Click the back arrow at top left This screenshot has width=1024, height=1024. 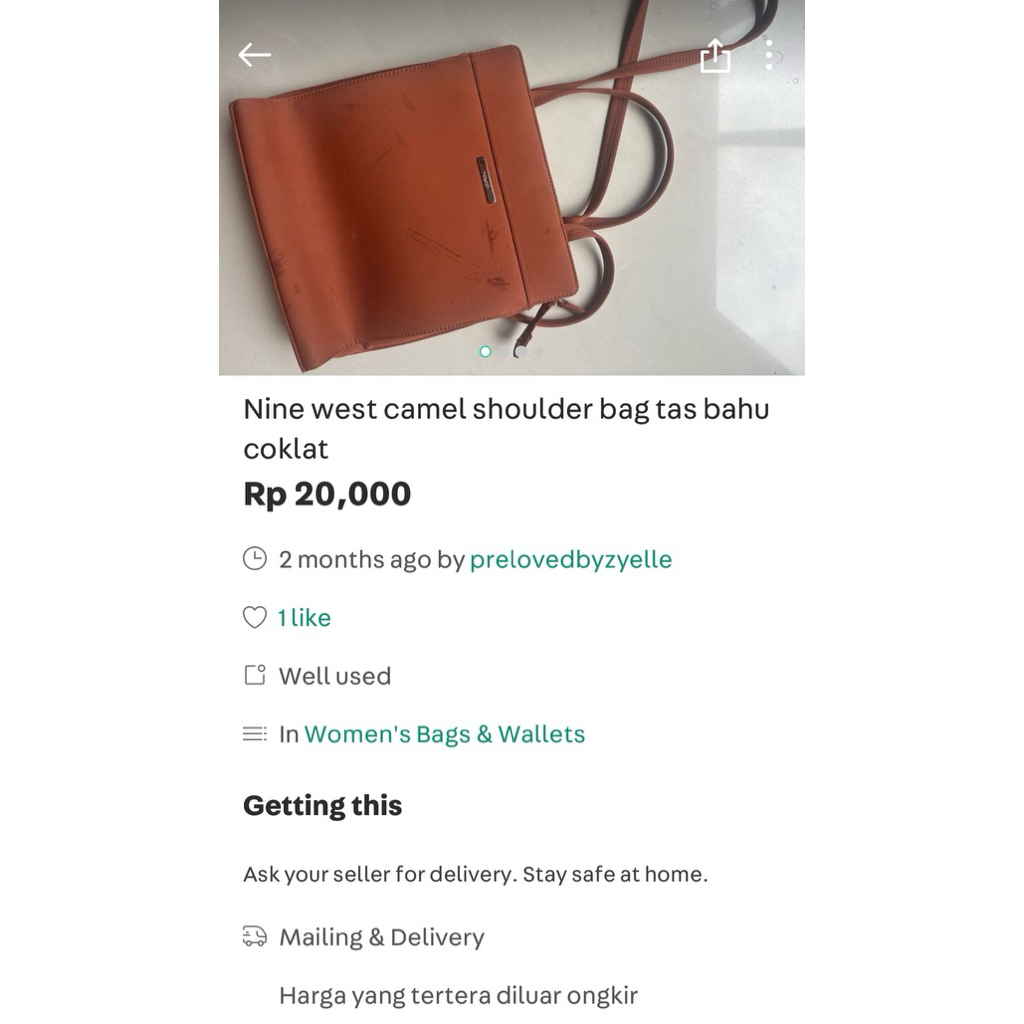(x=253, y=55)
